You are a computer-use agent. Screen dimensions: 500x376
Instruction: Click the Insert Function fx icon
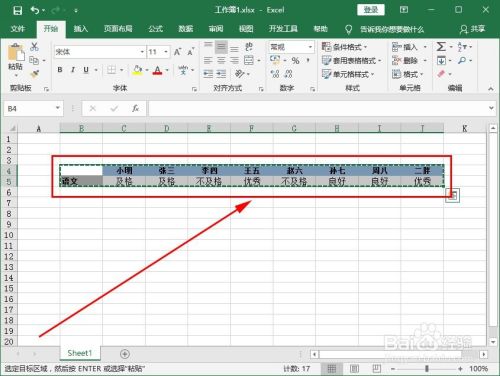point(135,108)
